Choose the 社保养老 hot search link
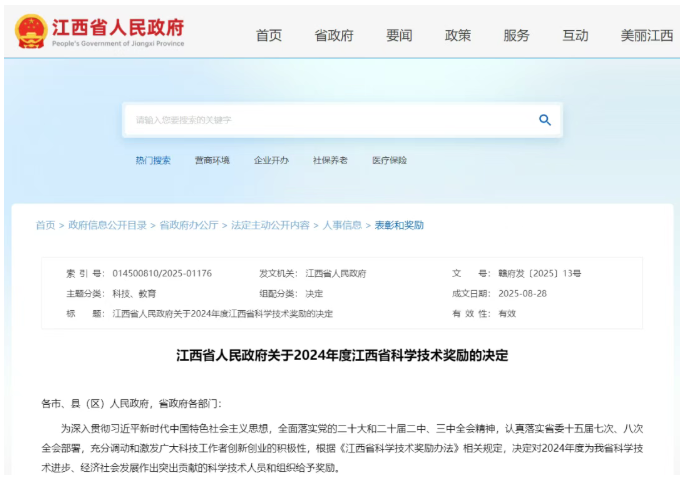 (330, 160)
